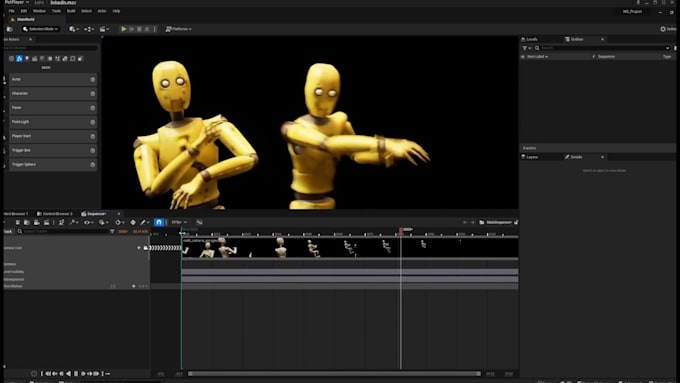Open the blueprints dropdown in main toolbar
The width and height of the screenshot is (680, 383).
click(x=88, y=29)
